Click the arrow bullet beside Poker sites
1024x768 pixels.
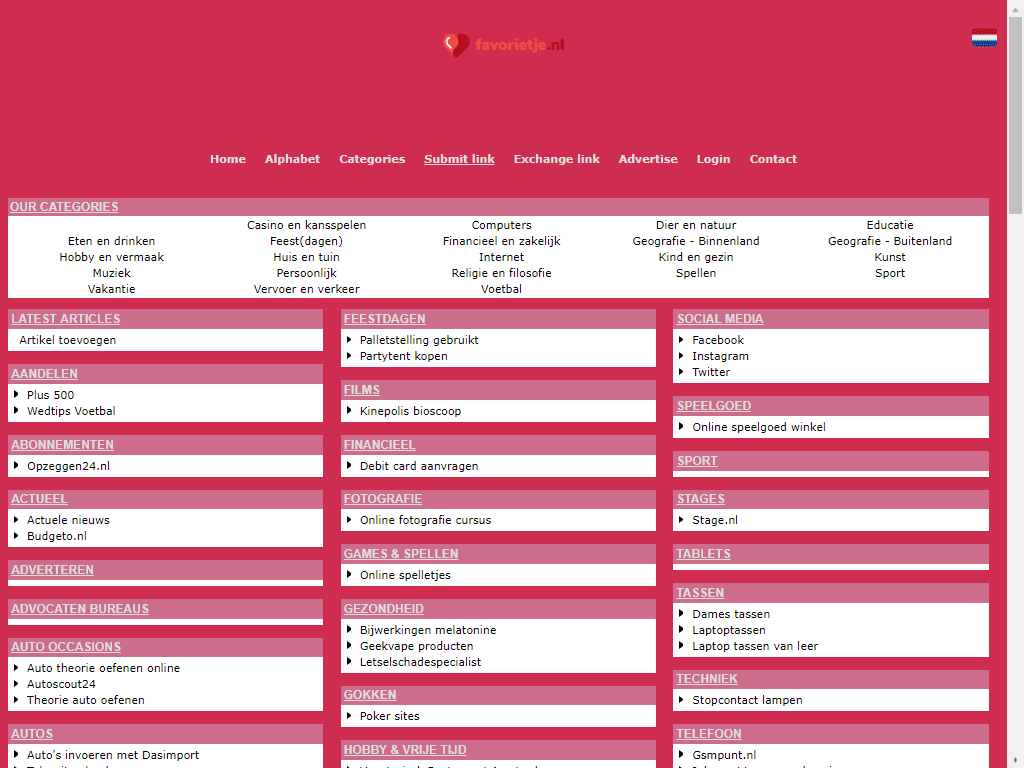(x=349, y=716)
